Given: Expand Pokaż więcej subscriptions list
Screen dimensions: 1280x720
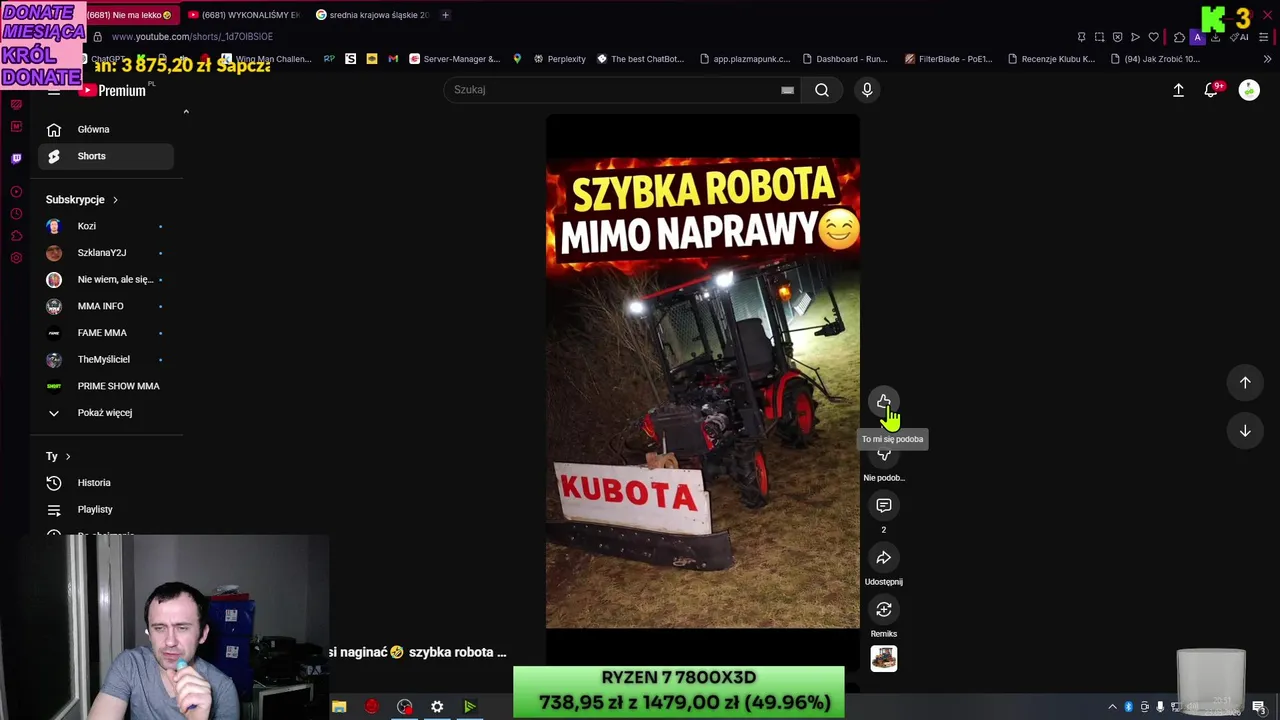Looking at the screenshot, I should (x=106, y=413).
